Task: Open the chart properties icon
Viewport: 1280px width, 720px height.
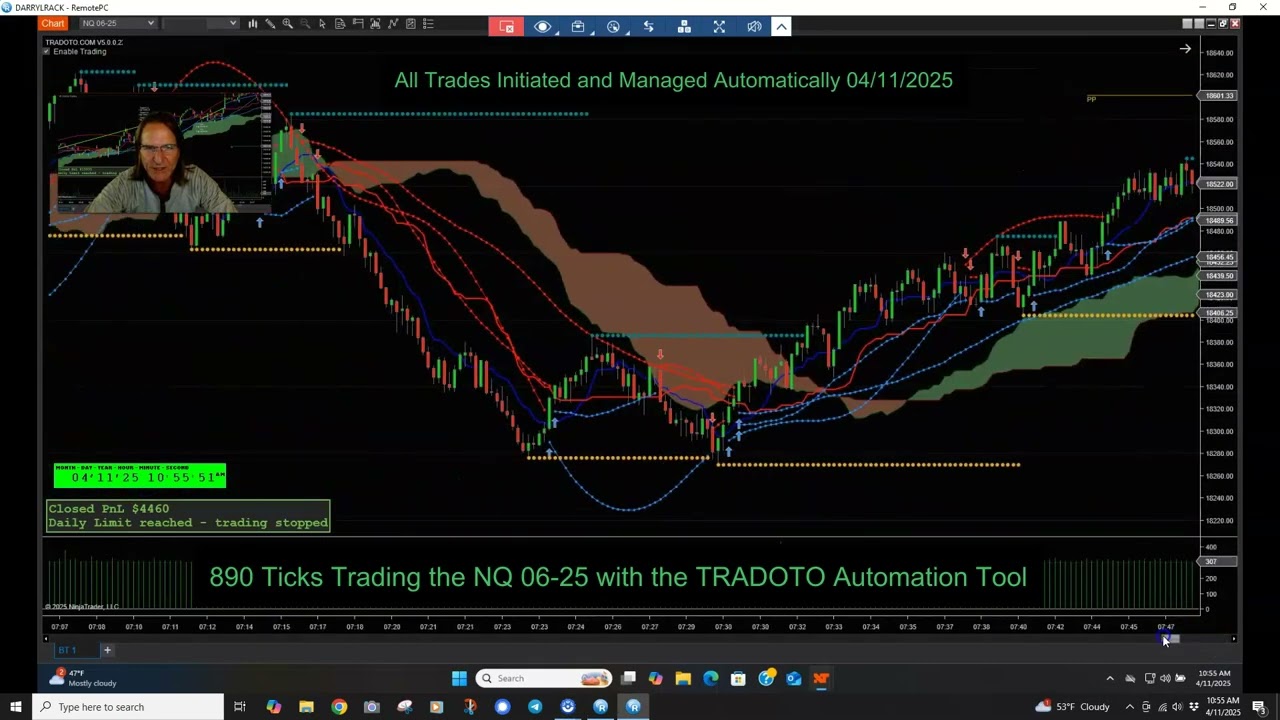Action: click(x=410, y=23)
